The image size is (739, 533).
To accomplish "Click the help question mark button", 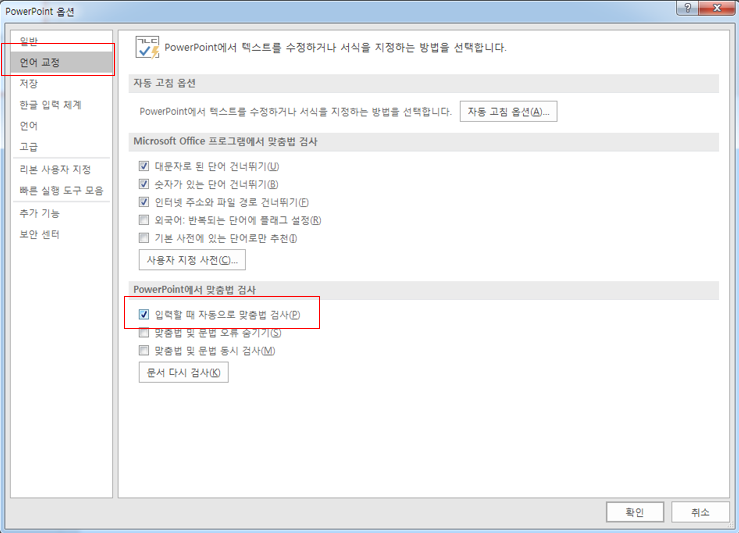I will pyautogui.click(x=687, y=8).
